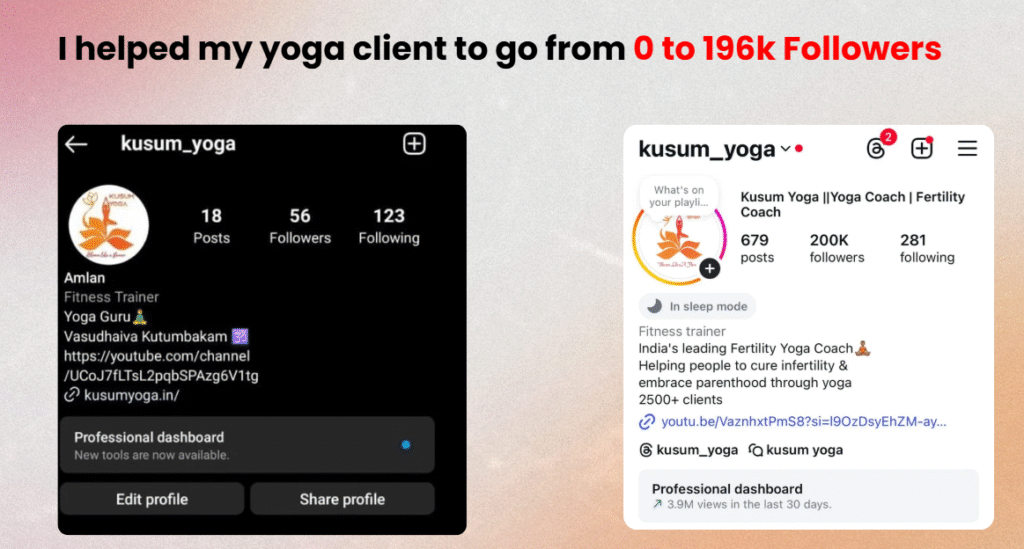Click the link icon beside kusumyoga.in/
Viewport: 1024px width, 549px height.
[72, 395]
